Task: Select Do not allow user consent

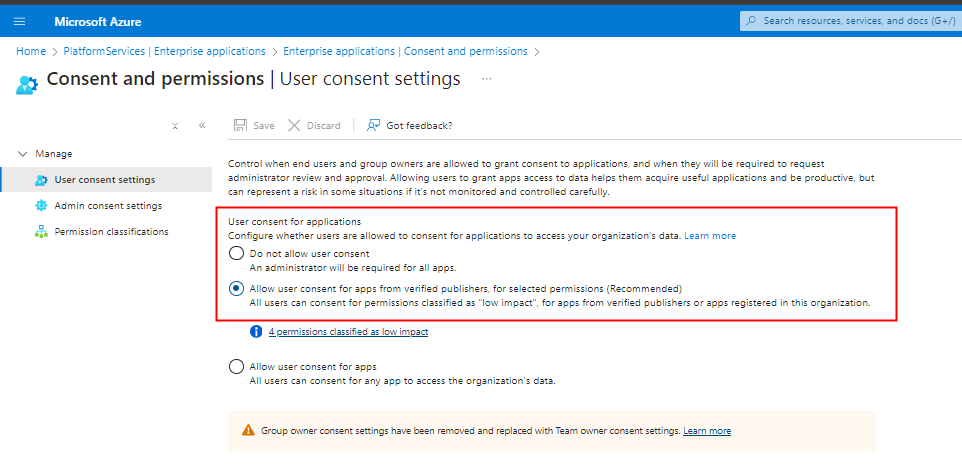Action: 236,254
